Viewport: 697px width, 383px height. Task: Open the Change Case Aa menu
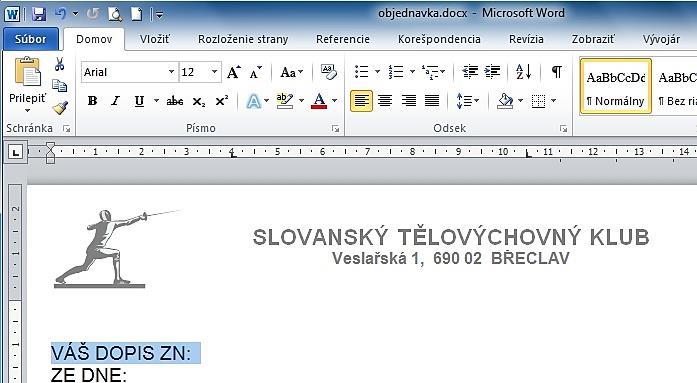coord(292,72)
